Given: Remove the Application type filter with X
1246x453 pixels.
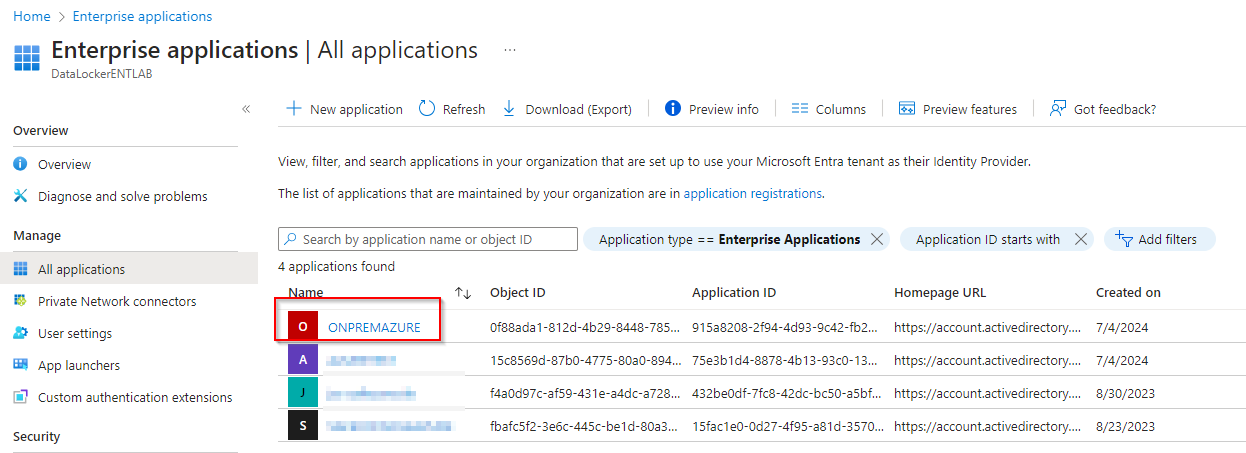Looking at the screenshot, I should (x=877, y=239).
